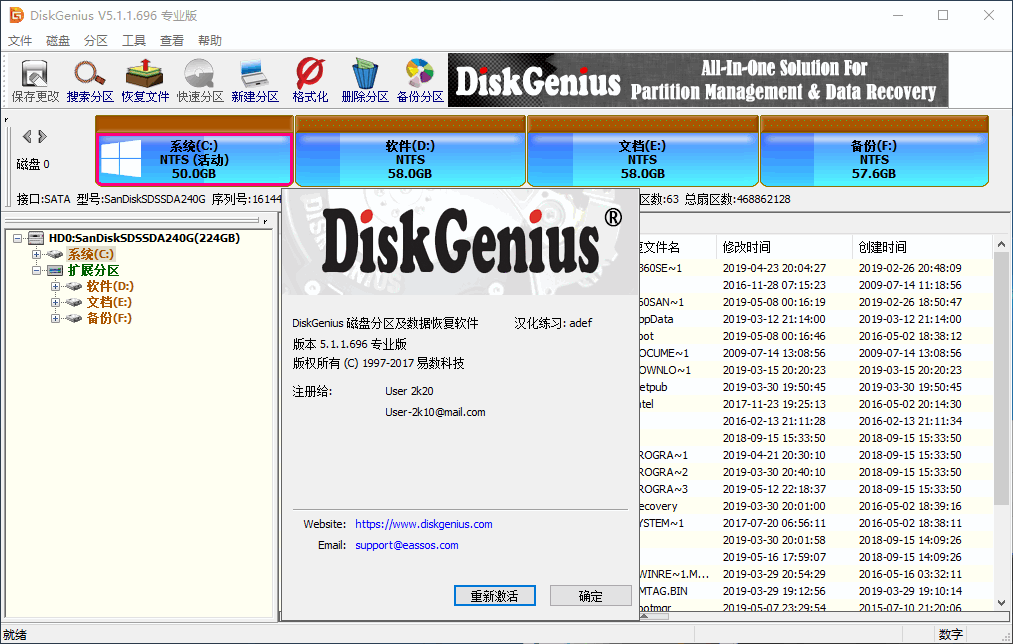Viewport: 1013px width, 644px height.
Task: Click the etpub row in file list
Action: pyautogui.click(x=817, y=387)
